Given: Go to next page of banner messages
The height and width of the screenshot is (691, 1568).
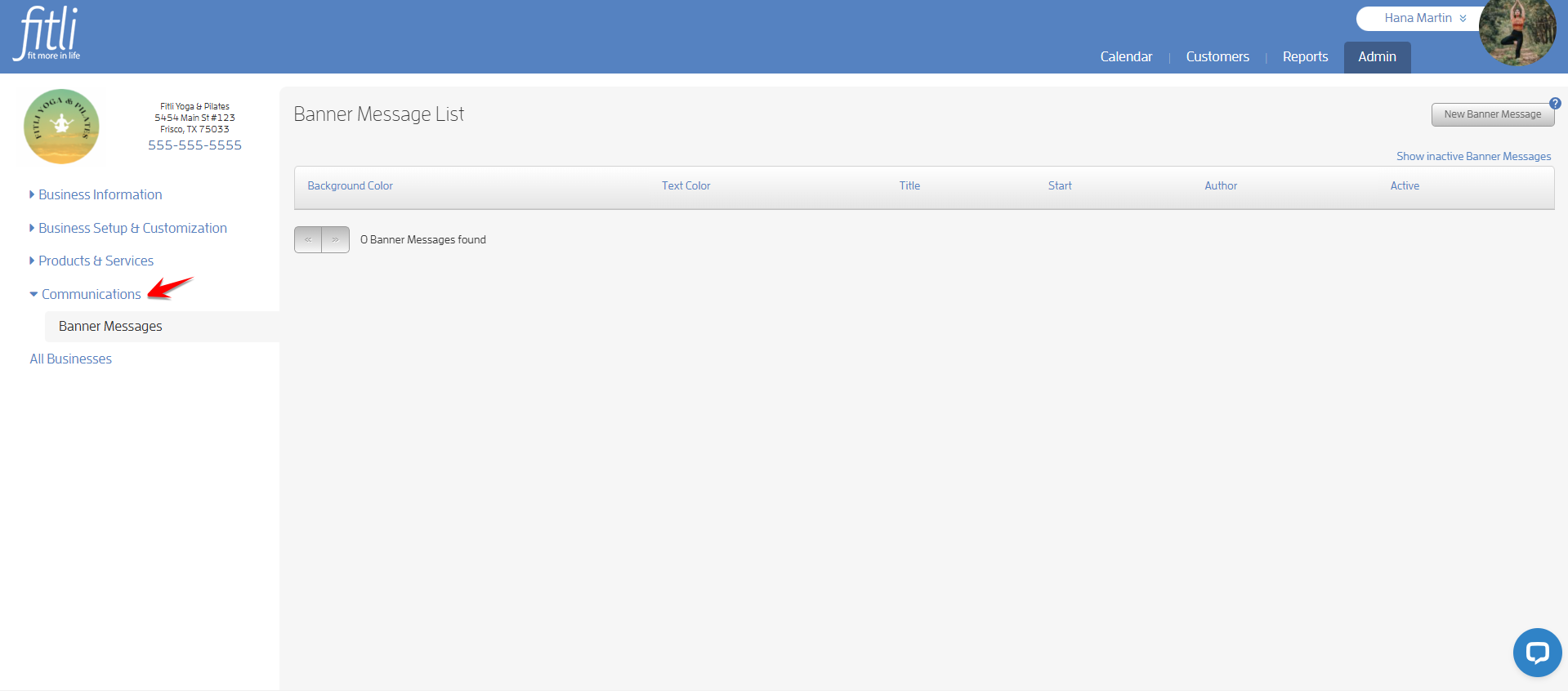Looking at the screenshot, I should [336, 239].
